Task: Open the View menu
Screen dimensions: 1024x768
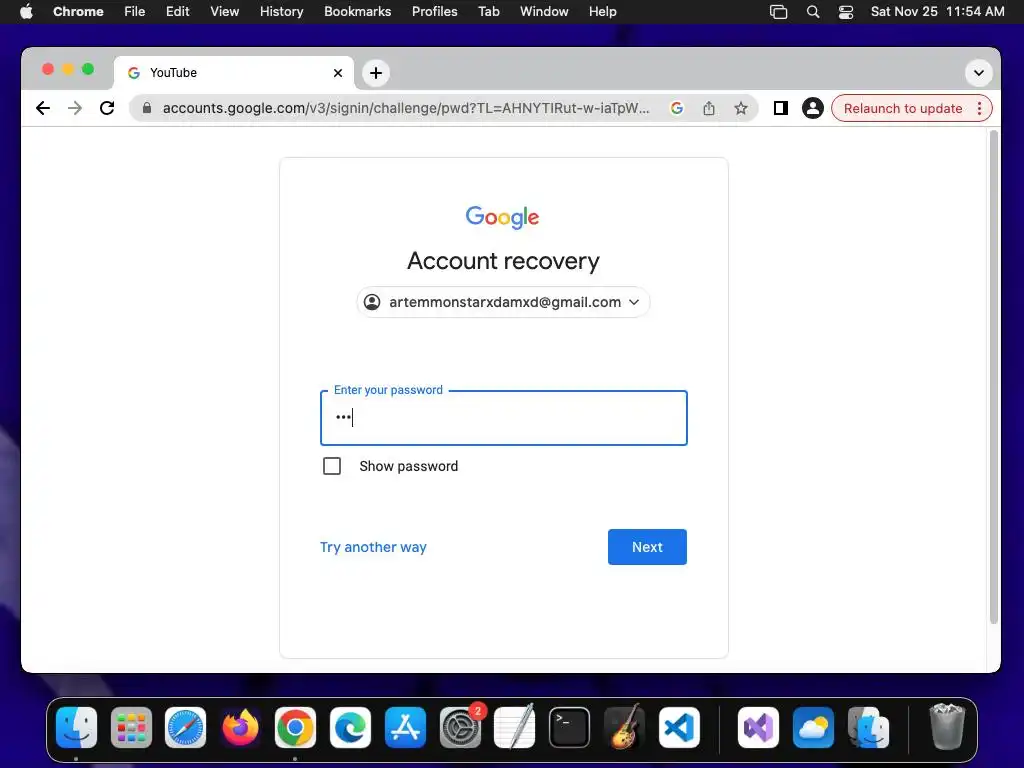Action: 225,12
